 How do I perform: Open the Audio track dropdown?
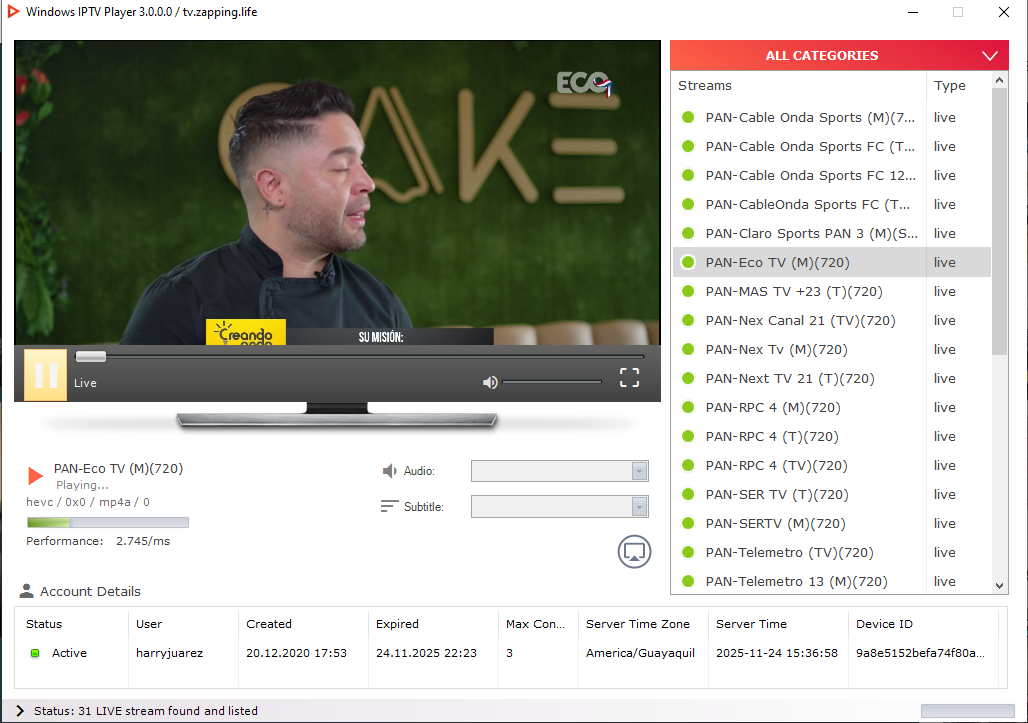(x=559, y=471)
